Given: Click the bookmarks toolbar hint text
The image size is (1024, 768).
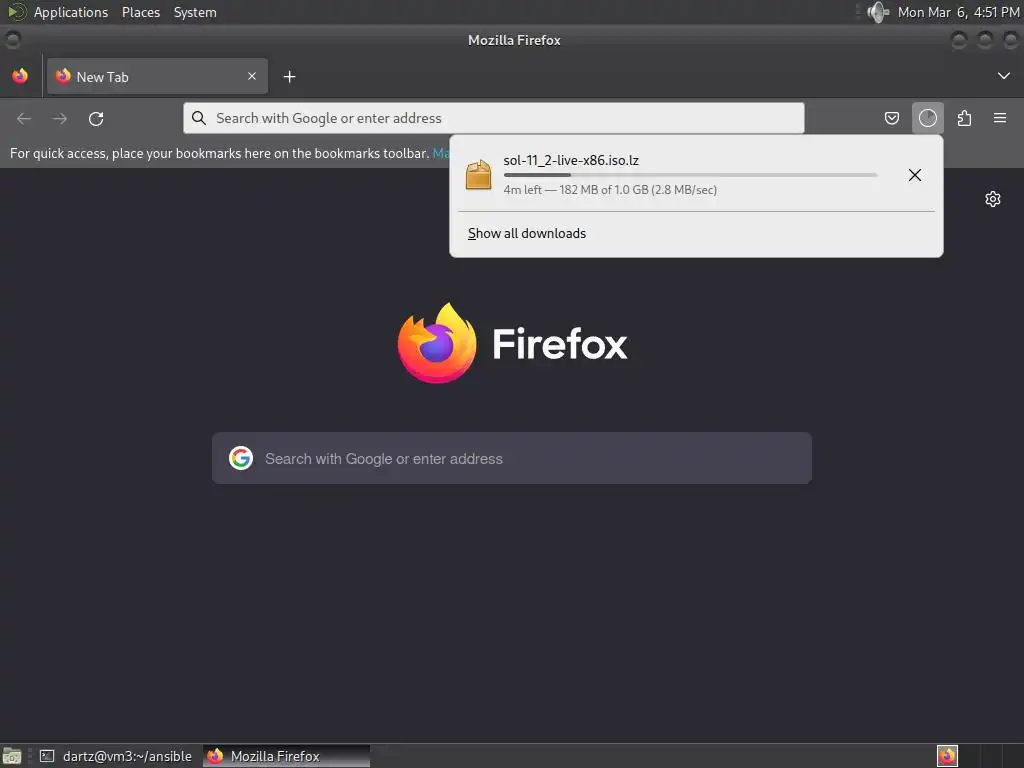Looking at the screenshot, I should [x=219, y=153].
